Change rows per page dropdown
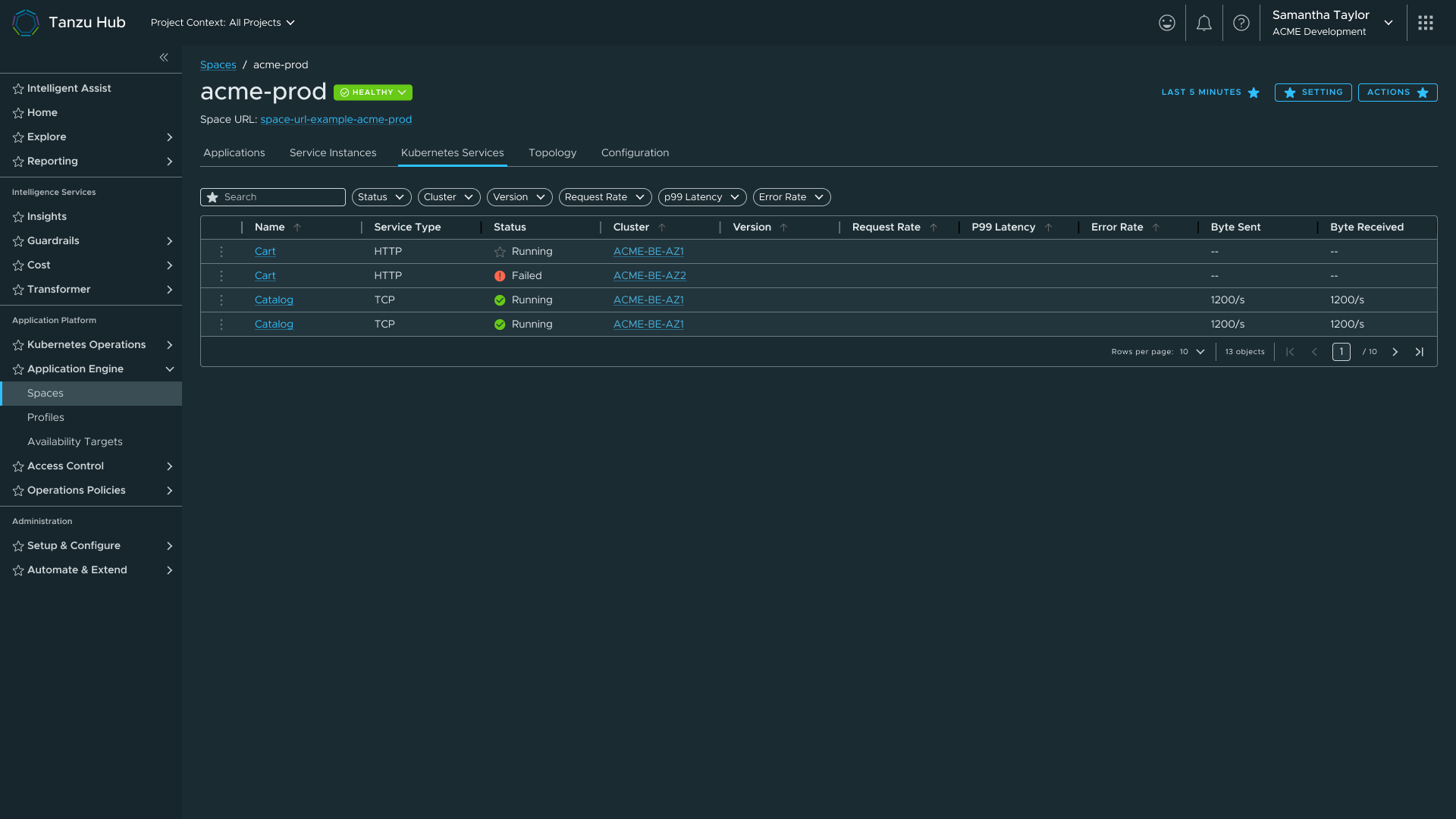 click(1192, 352)
